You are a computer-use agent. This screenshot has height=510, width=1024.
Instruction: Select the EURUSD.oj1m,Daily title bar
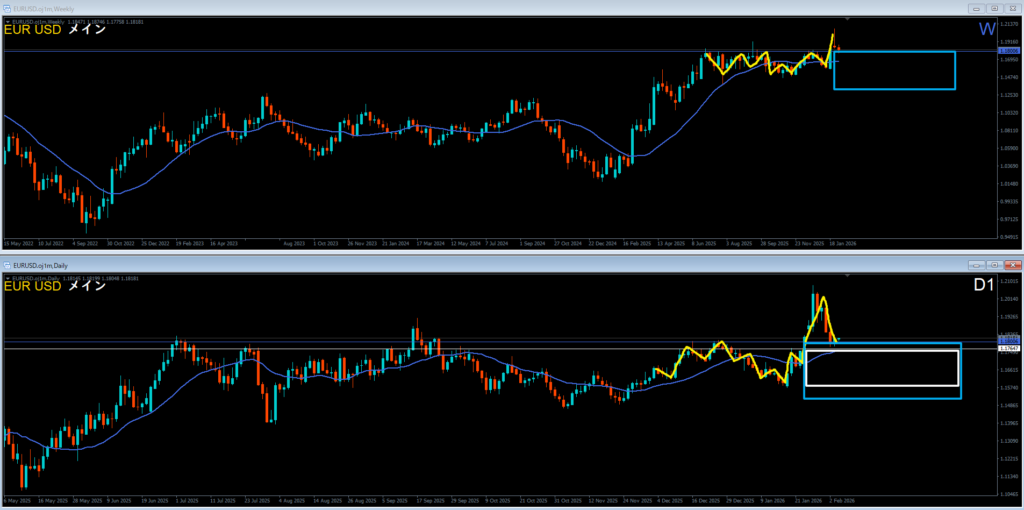pyautogui.click(x=400, y=265)
